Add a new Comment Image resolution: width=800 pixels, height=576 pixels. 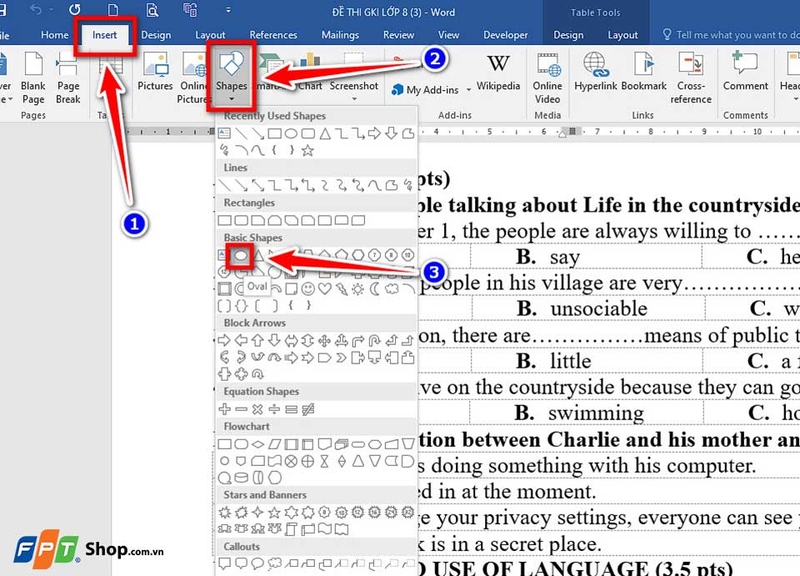coord(745,72)
